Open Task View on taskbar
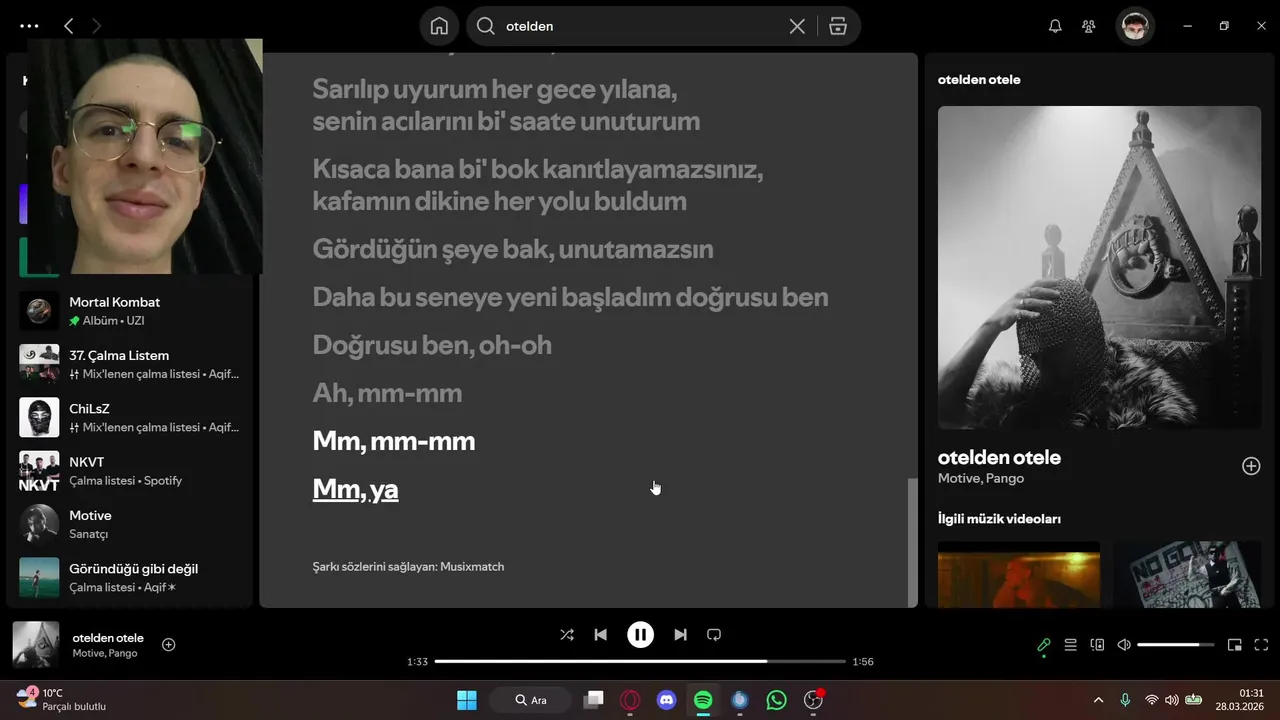Viewport: 1280px width, 720px height. tap(594, 700)
